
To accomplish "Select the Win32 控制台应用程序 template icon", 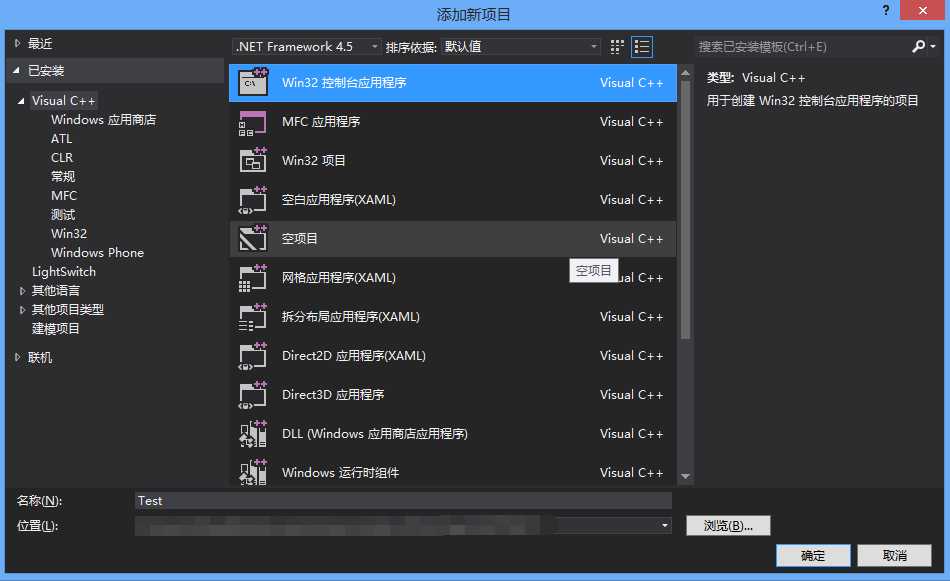I will (253, 82).
